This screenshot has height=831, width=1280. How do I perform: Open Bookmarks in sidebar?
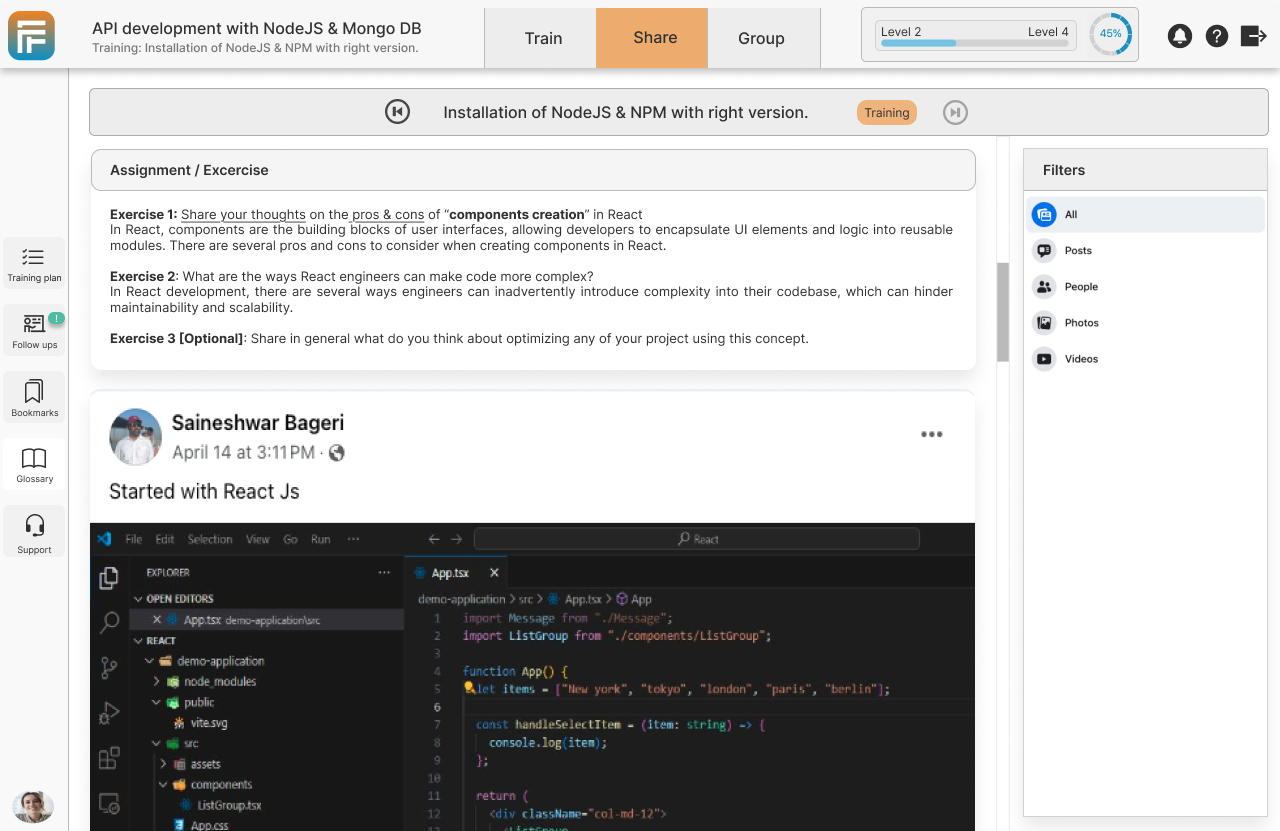pos(34,397)
